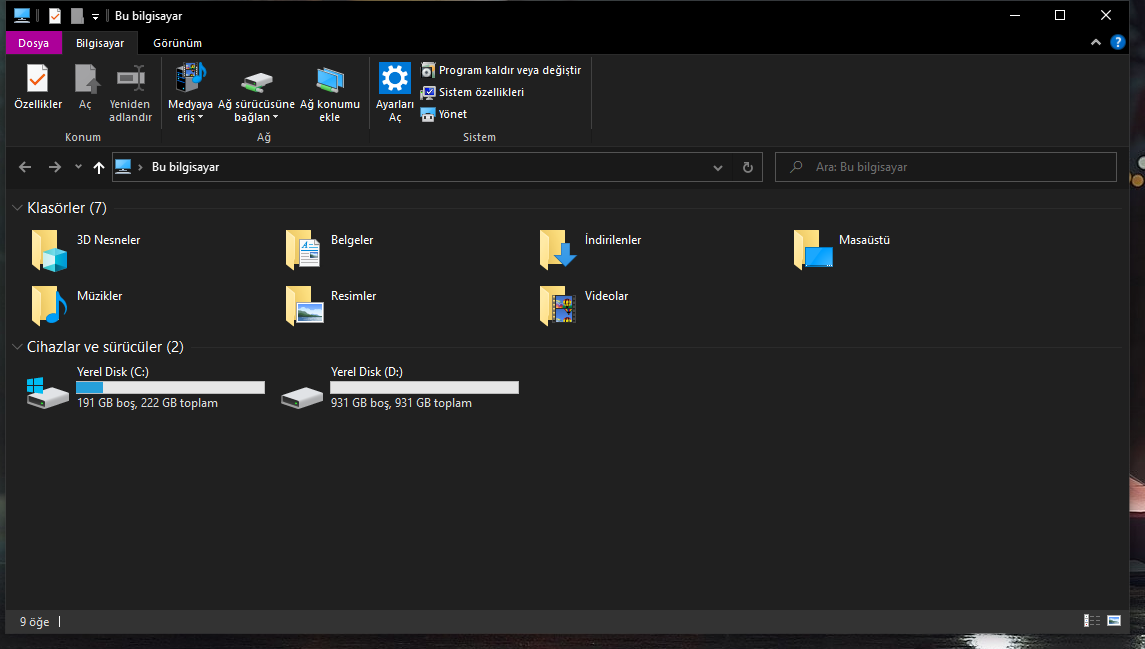
Task: Click Yönet in Sistem group
Action: [x=444, y=114]
